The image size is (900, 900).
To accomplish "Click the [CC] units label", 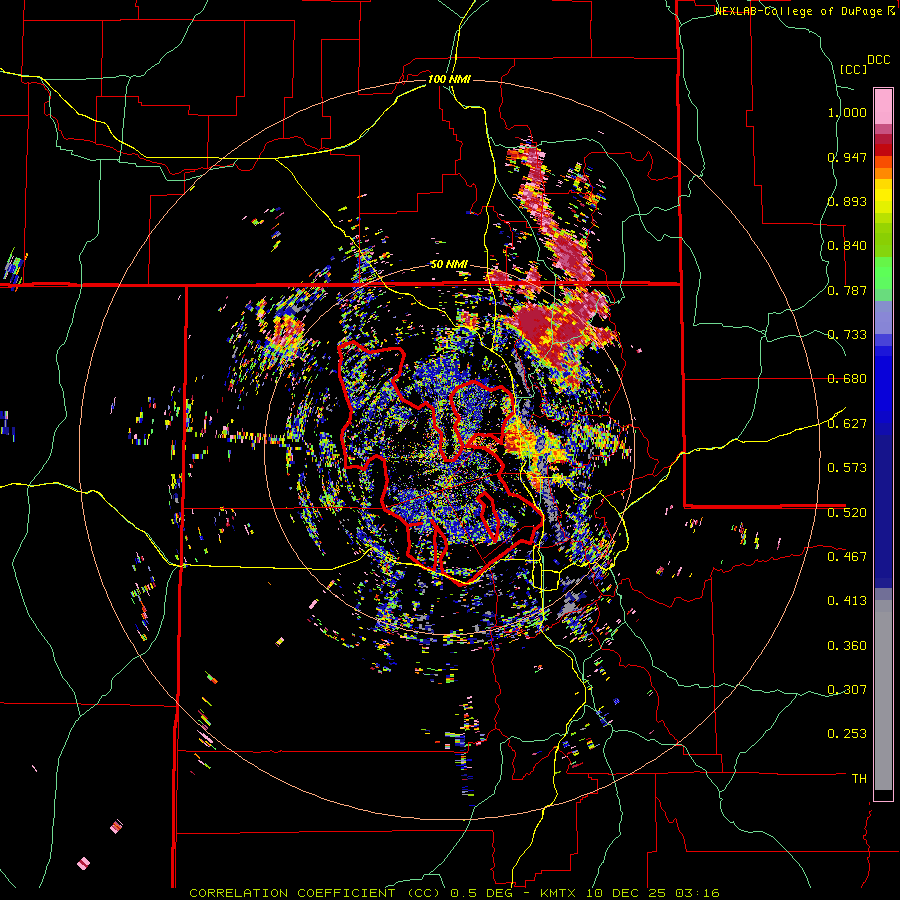I will (x=853, y=69).
